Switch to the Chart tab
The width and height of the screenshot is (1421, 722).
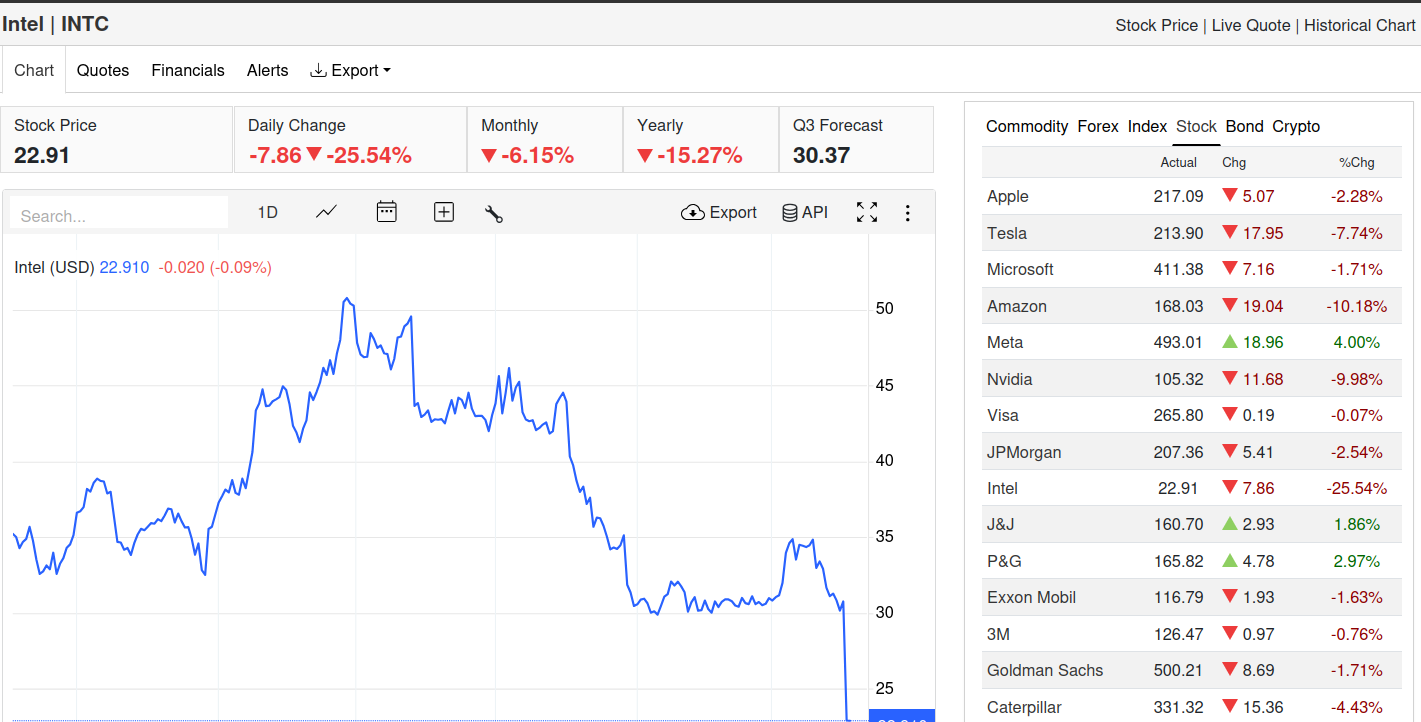point(34,70)
